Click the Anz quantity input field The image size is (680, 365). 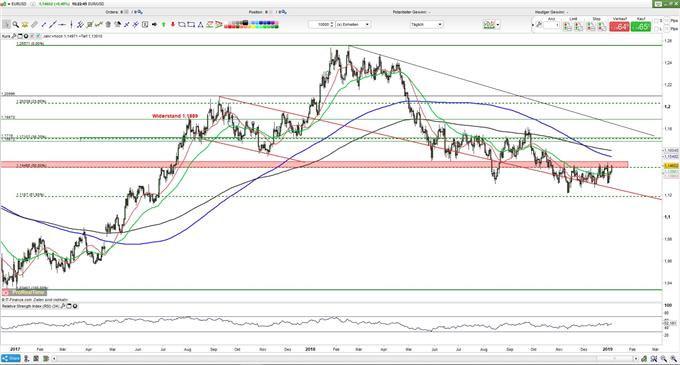point(552,25)
